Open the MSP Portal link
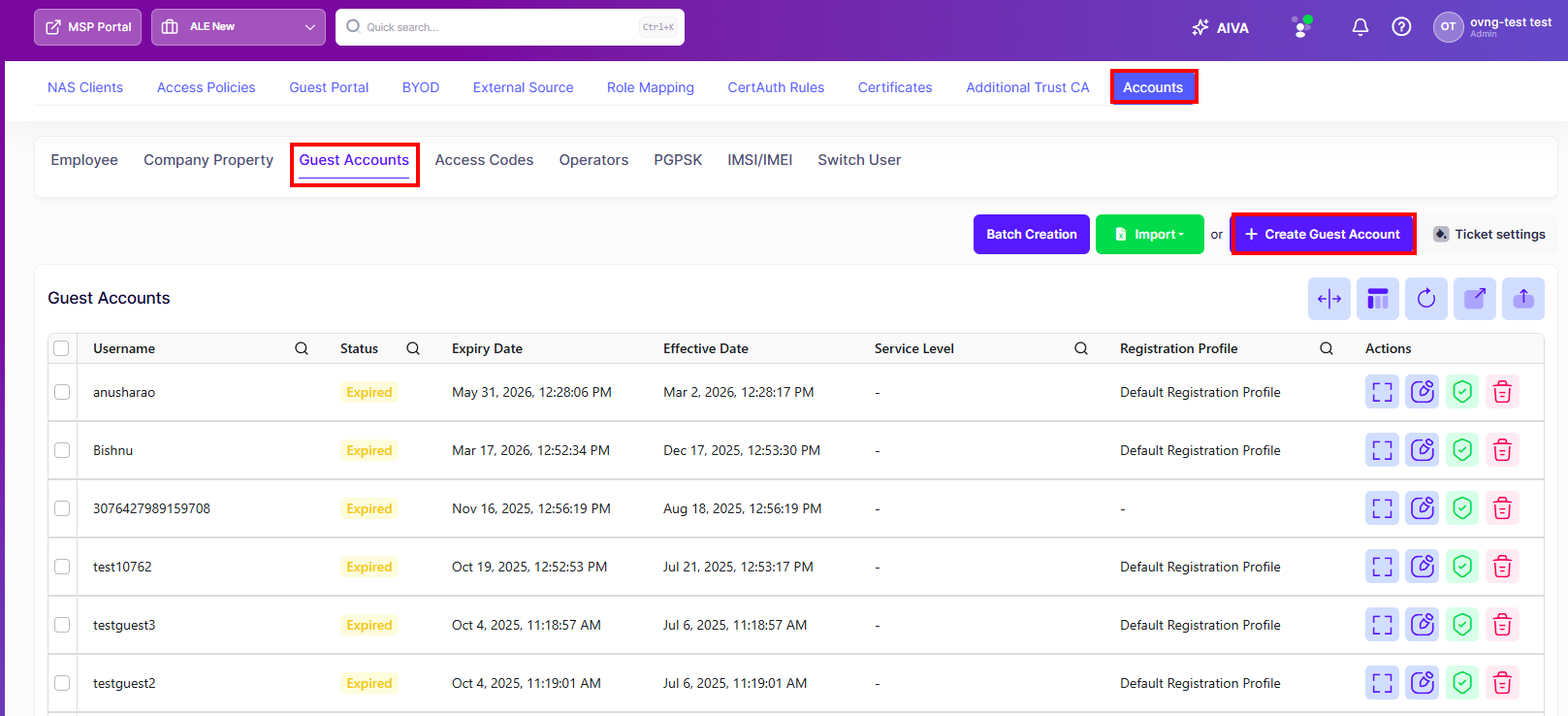The width and height of the screenshot is (1568, 716). click(x=88, y=27)
